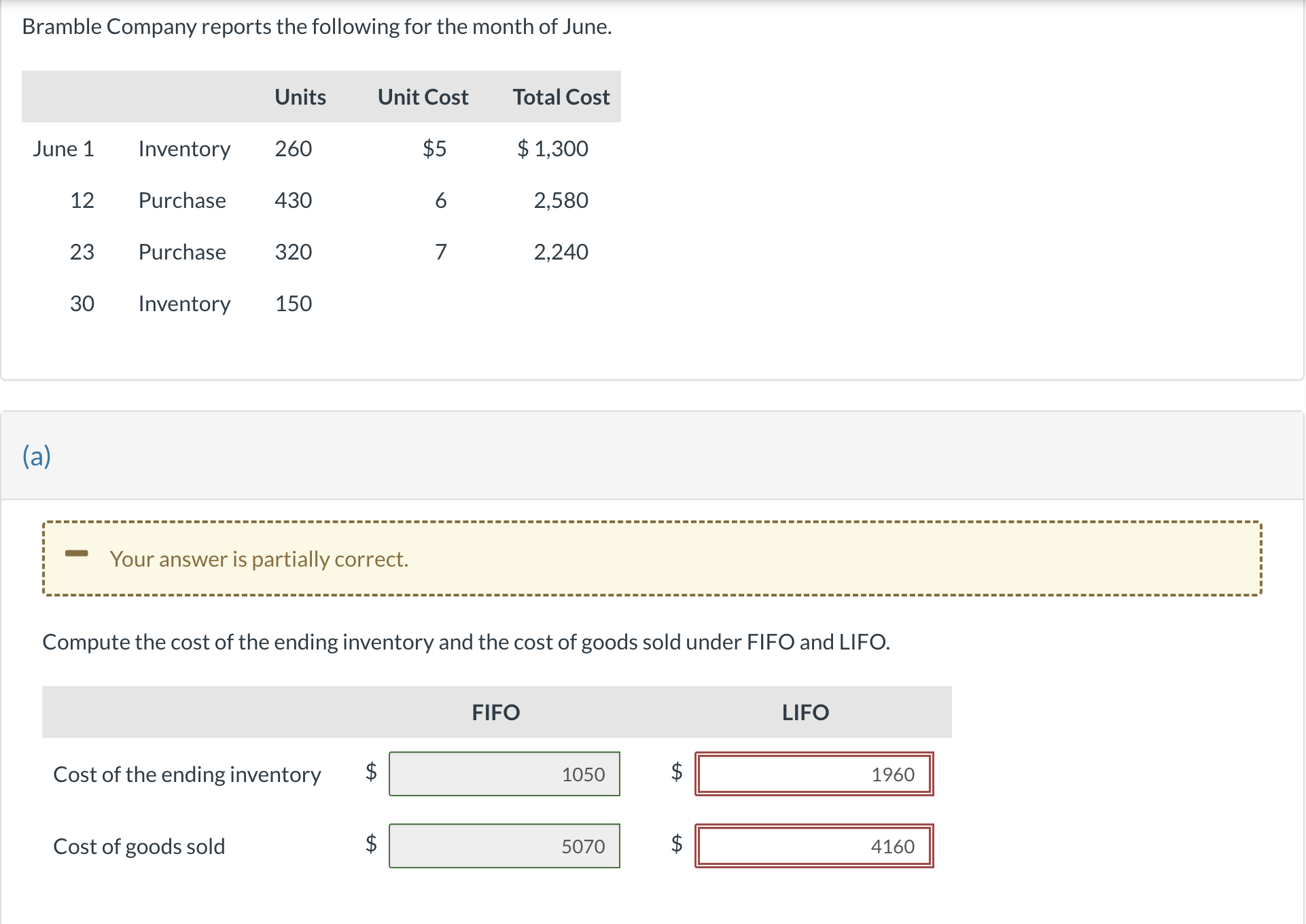The image size is (1306, 924).
Task: Click the Purchase label in the 12 row
Action: (182, 200)
